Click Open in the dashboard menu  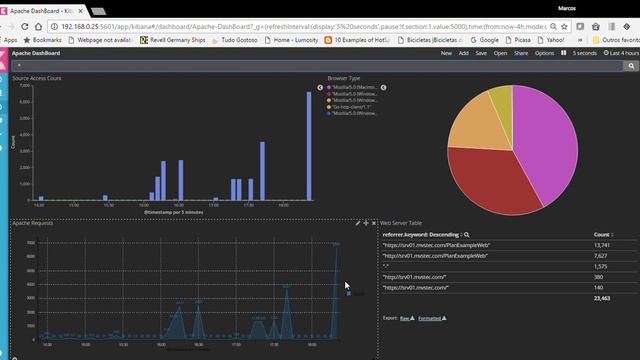click(x=500, y=53)
